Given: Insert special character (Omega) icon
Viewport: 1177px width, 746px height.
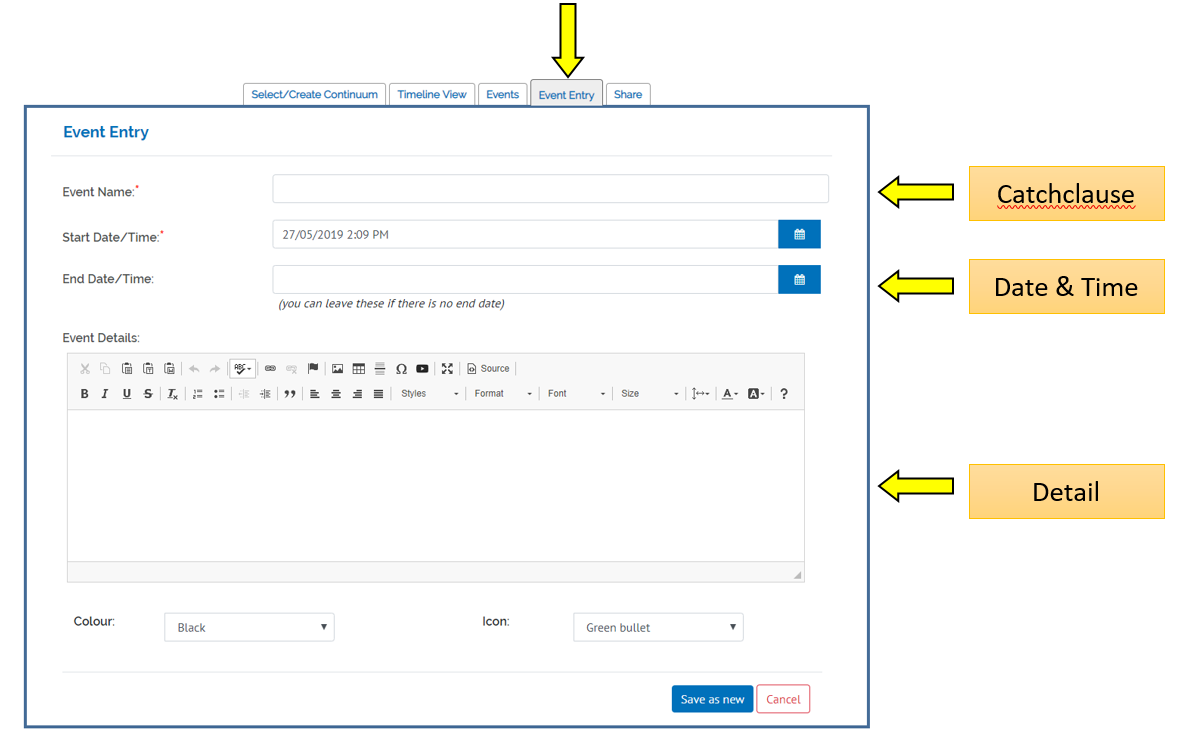Looking at the screenshot, I should (401, 369).
